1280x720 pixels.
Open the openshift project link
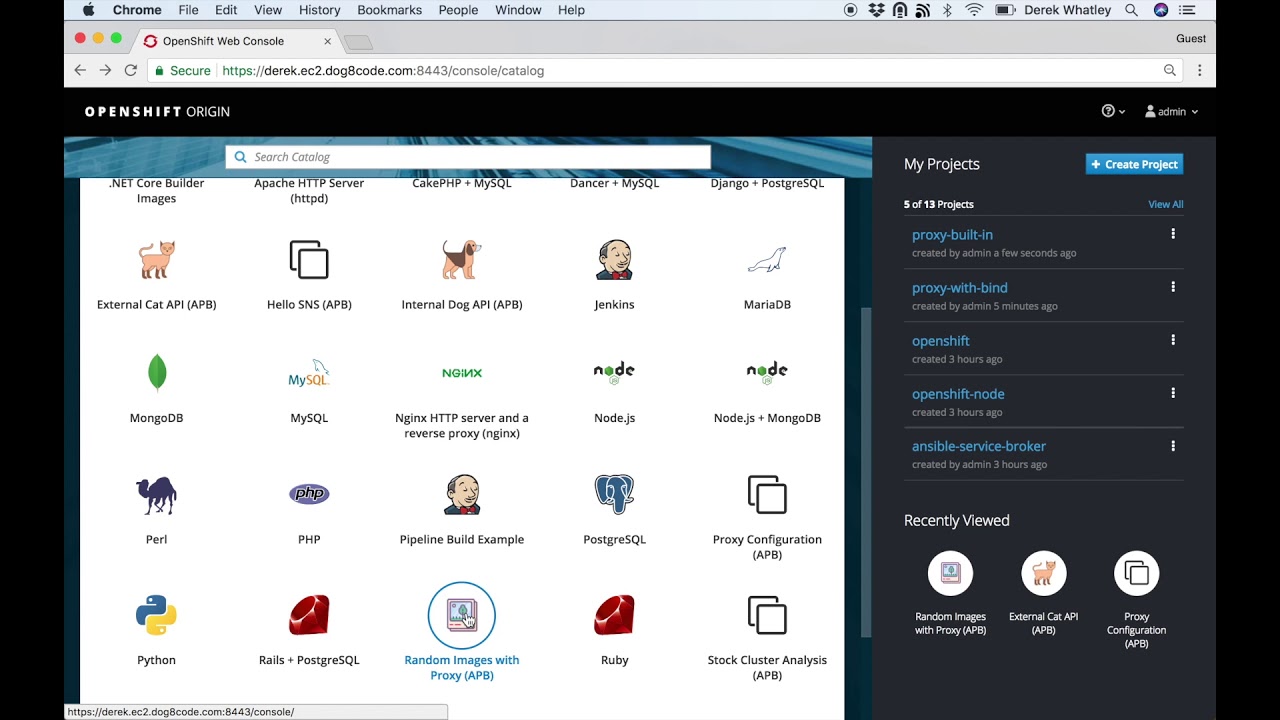(941, 341)
